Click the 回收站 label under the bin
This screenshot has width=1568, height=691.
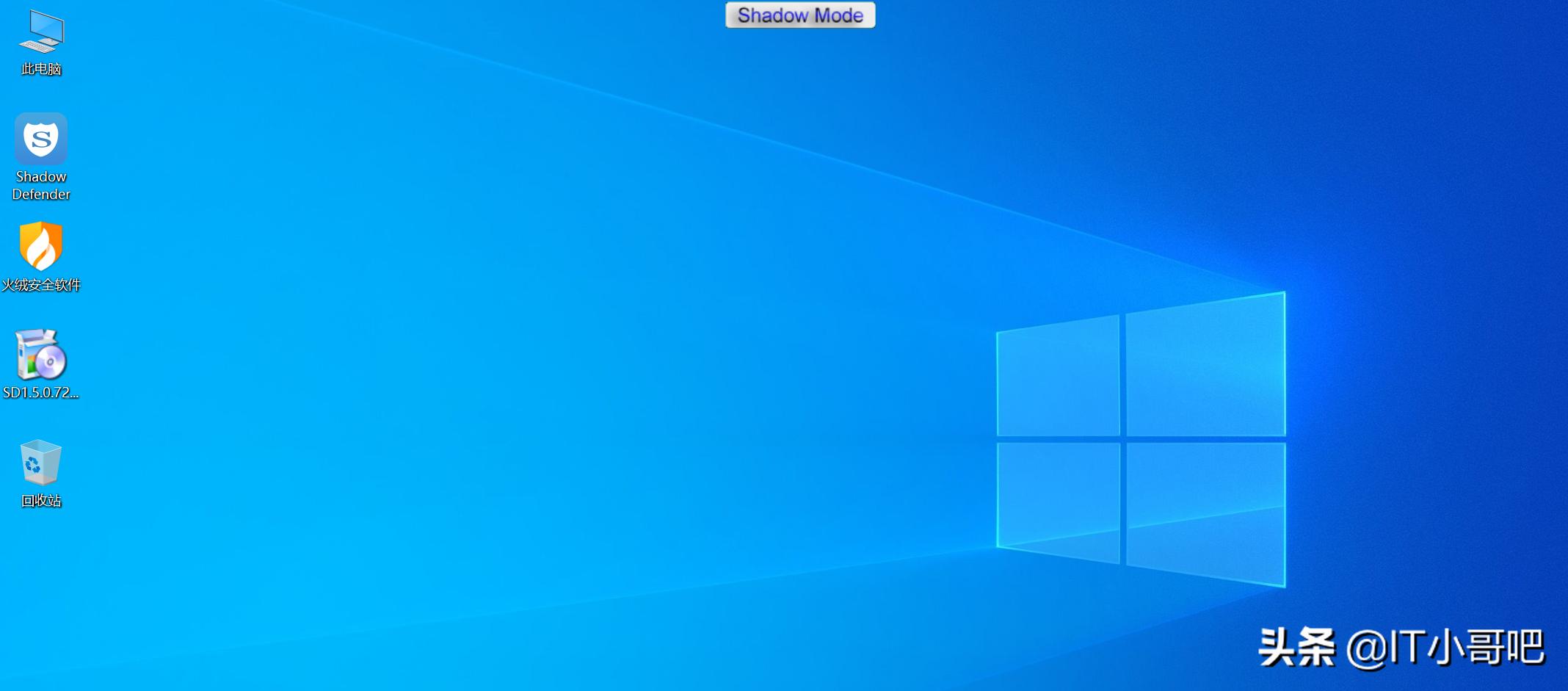tap(40, 502)
